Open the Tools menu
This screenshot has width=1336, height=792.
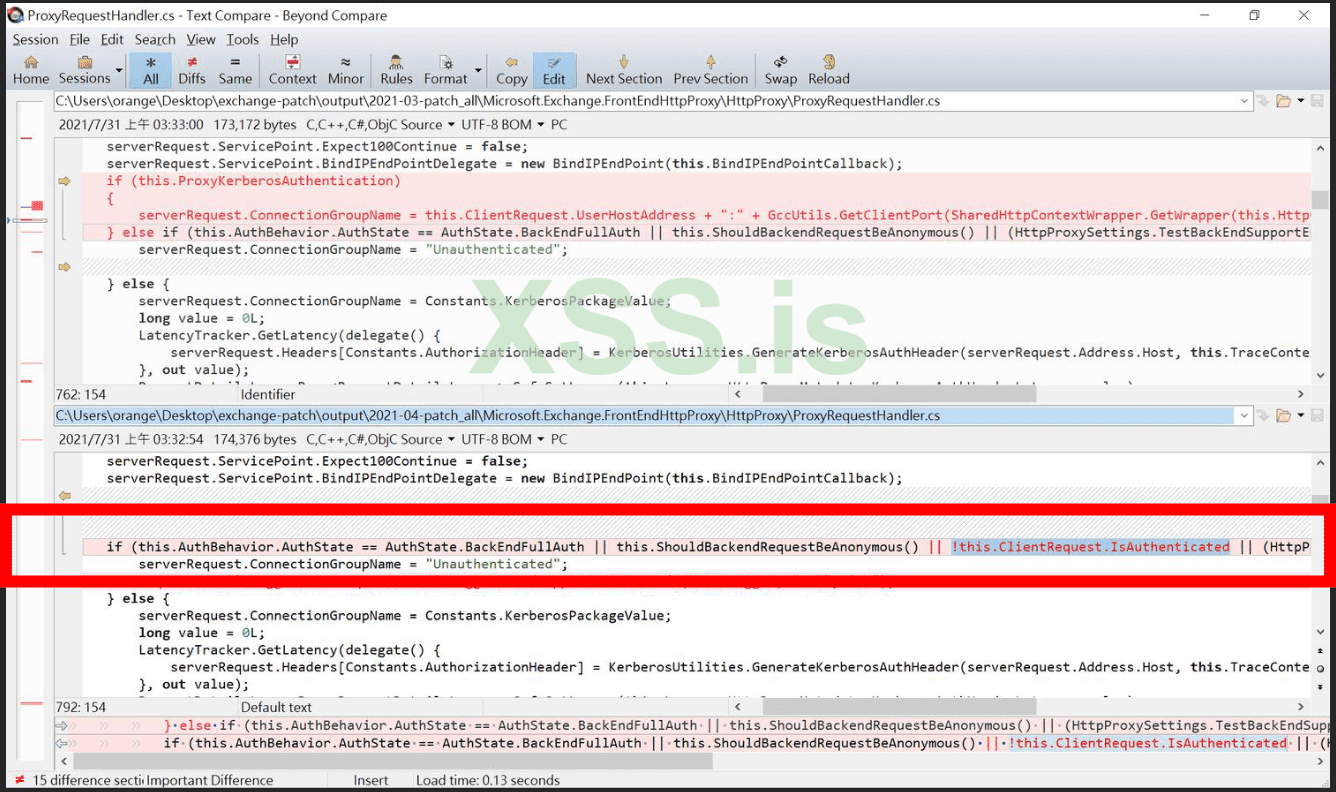click(242, 39)
